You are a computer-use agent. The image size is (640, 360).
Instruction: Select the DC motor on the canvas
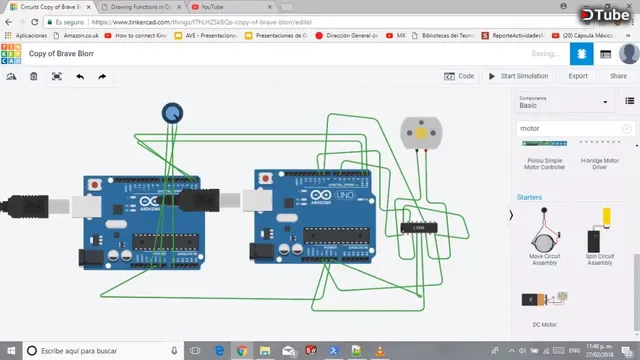[x=421, y=133]
